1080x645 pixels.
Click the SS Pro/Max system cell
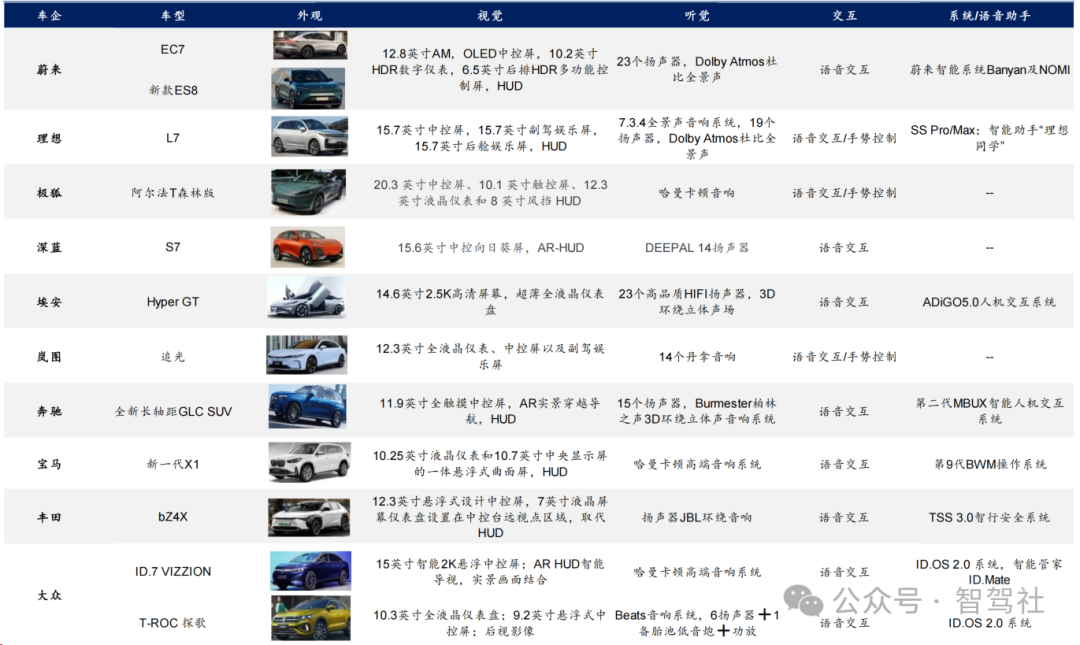click(990, 138)
